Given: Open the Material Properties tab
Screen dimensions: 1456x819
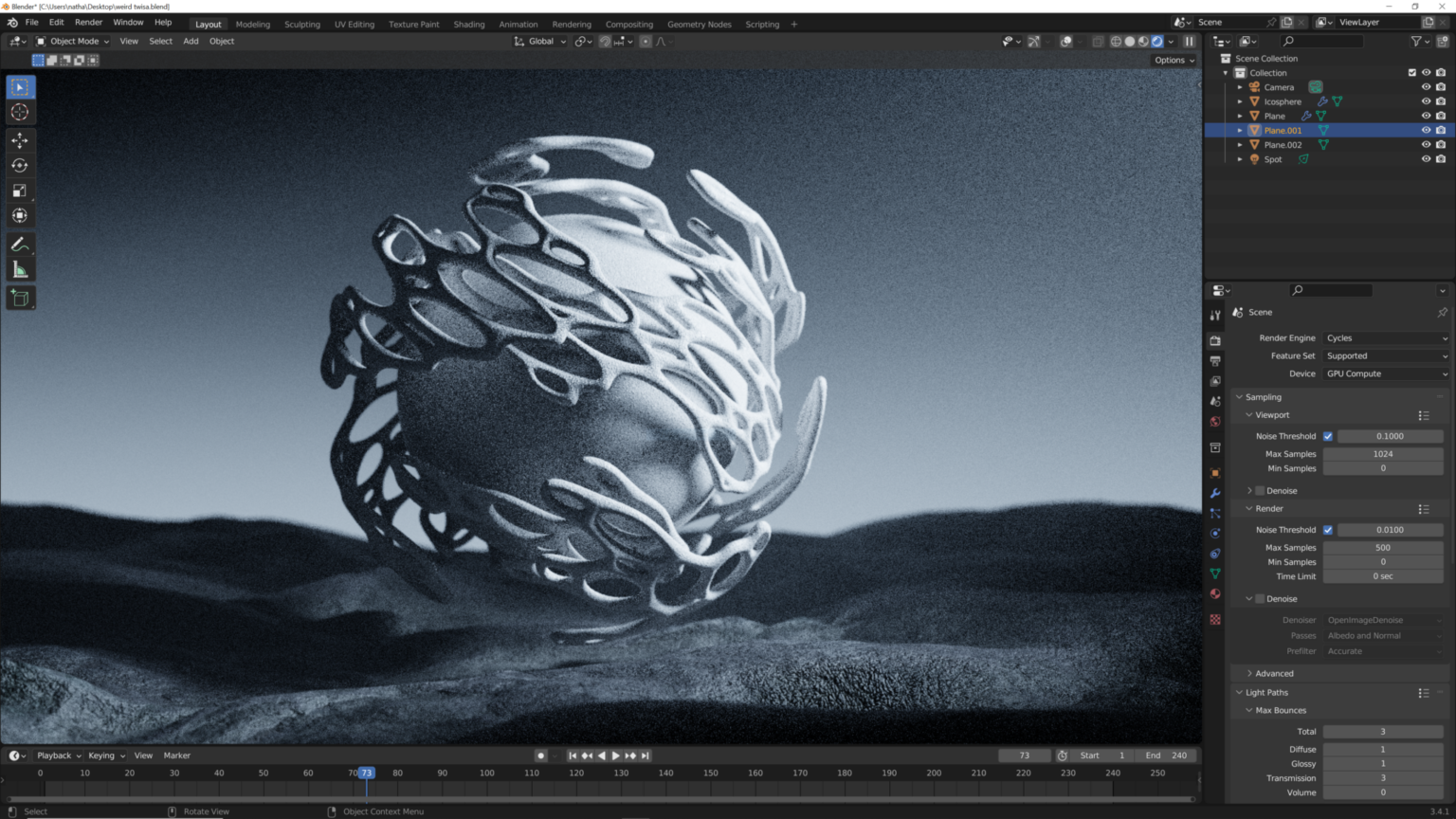Looking at the screenshot, I should (x=1215, y=594).
